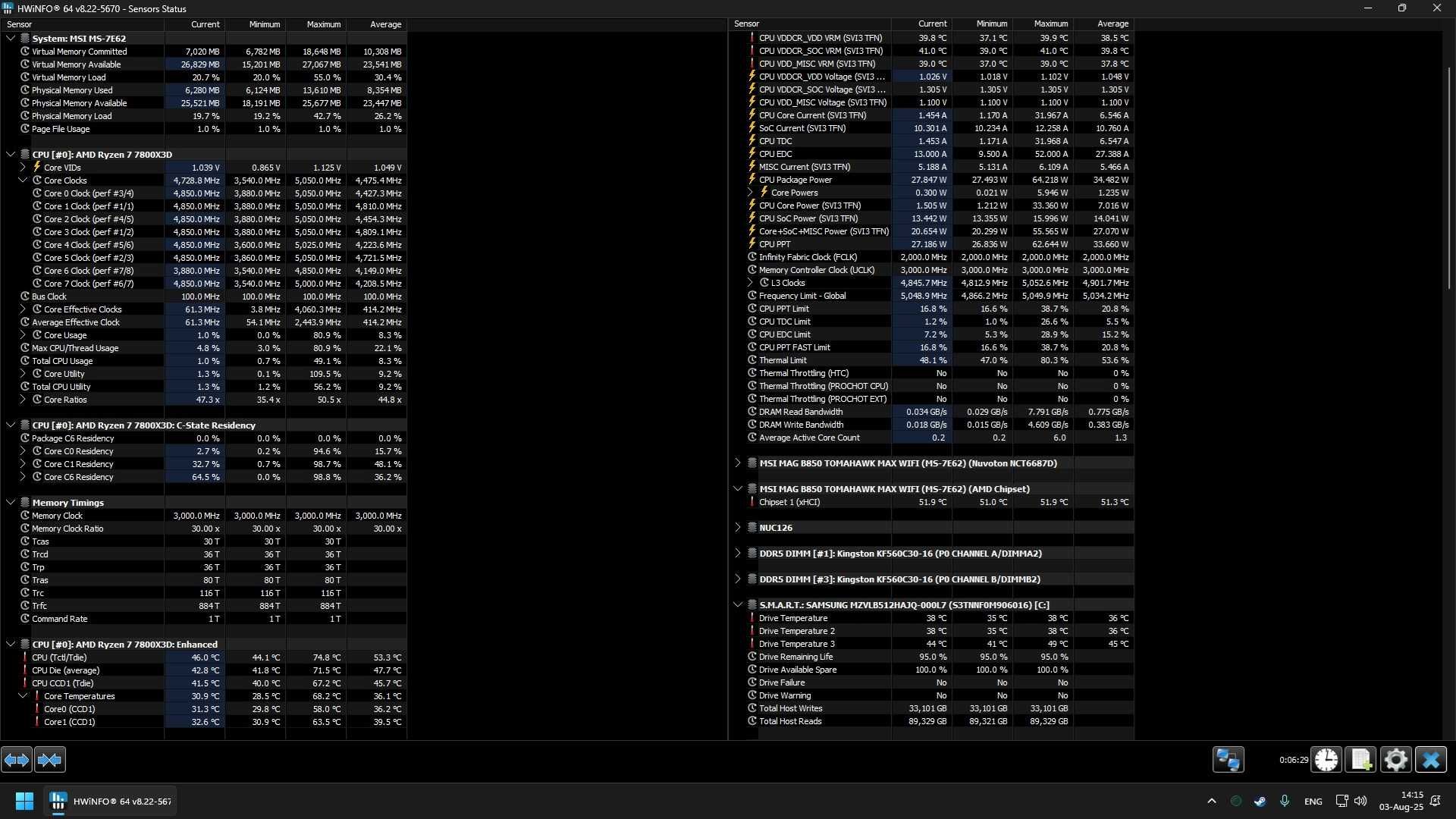Select the CPU Package Power row
The image size is (1456, 819).
[932, 180]
